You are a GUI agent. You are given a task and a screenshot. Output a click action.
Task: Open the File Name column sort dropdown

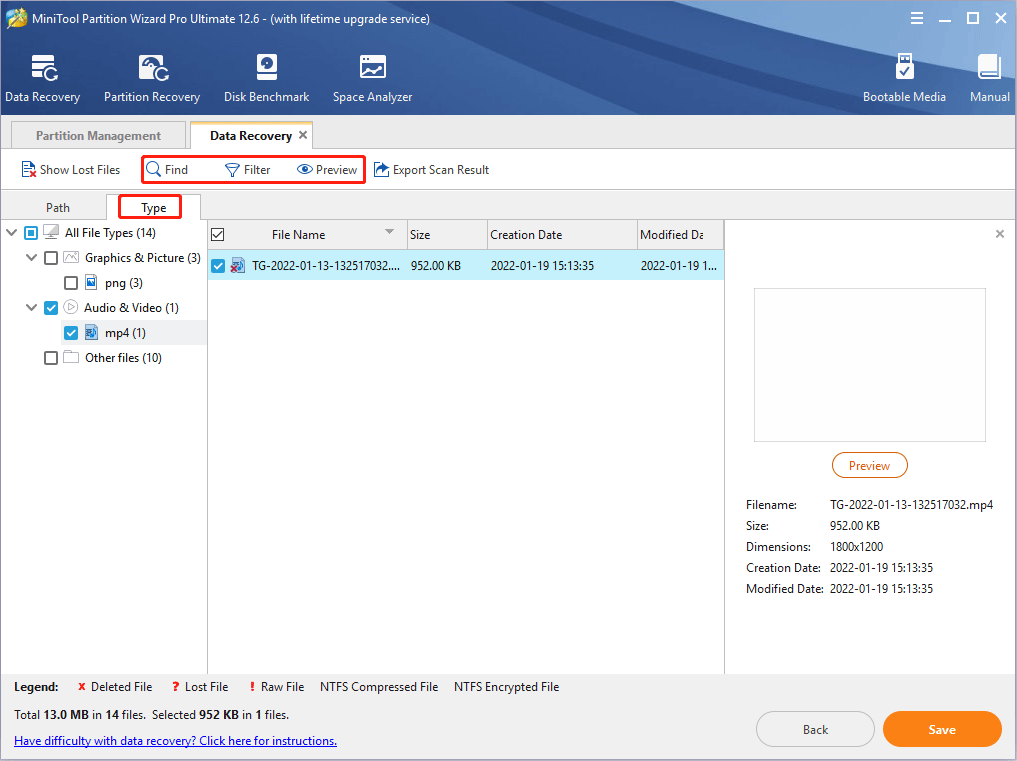(389, 234)
